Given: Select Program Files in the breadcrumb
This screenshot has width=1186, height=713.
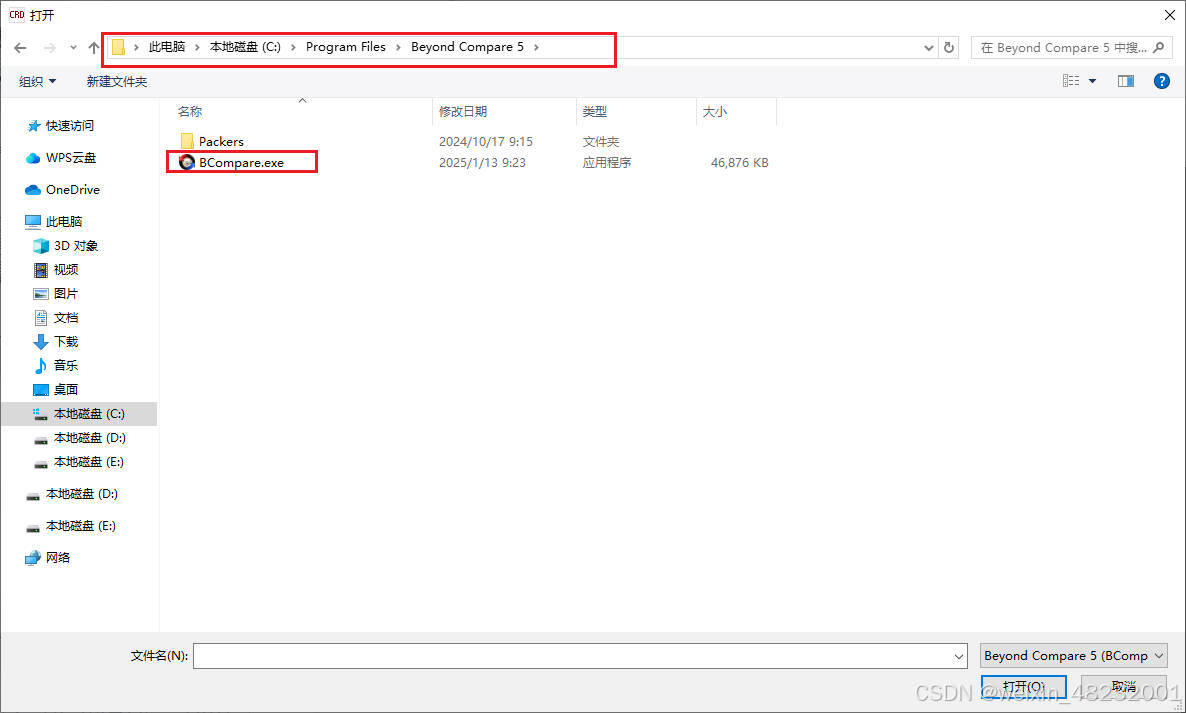Looking at the screenshot, I should [346, 47].
